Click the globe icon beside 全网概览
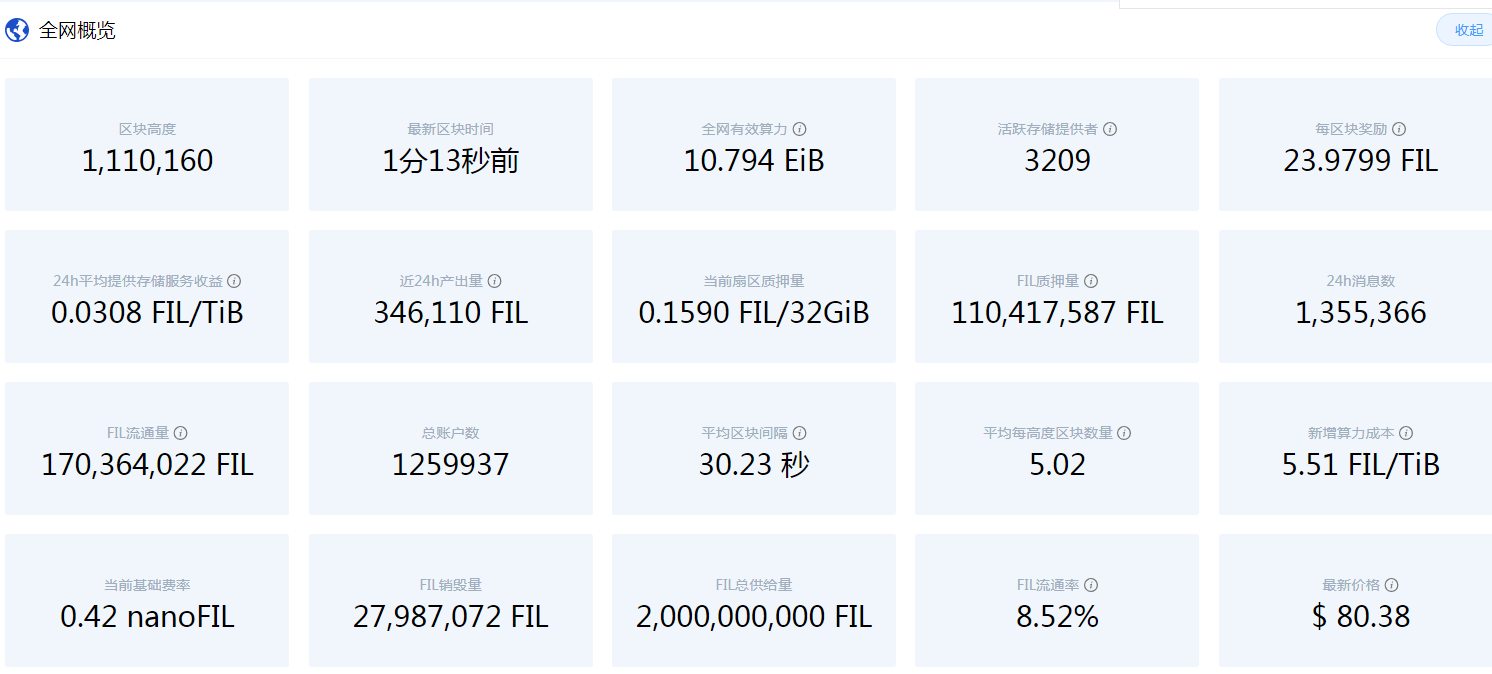 [17, 30]
